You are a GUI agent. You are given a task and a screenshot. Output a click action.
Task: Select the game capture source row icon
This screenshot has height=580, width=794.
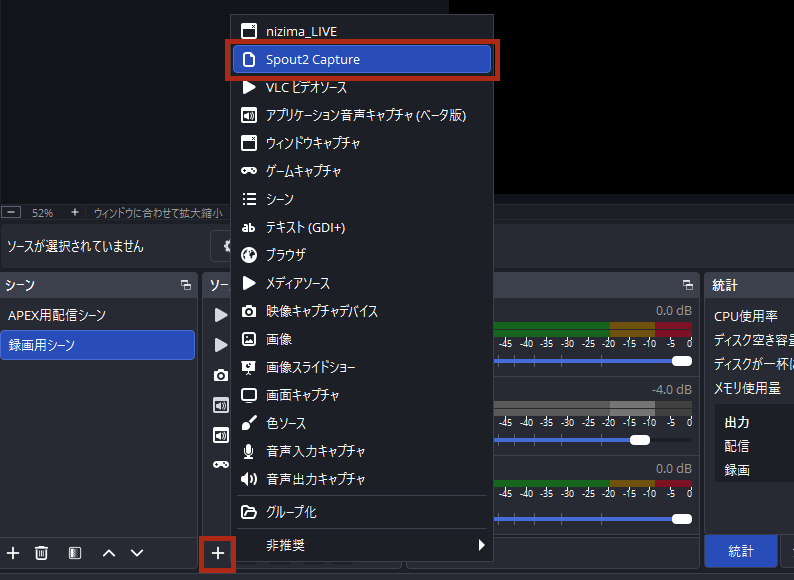pyautogui.click(x=221, y=465)
